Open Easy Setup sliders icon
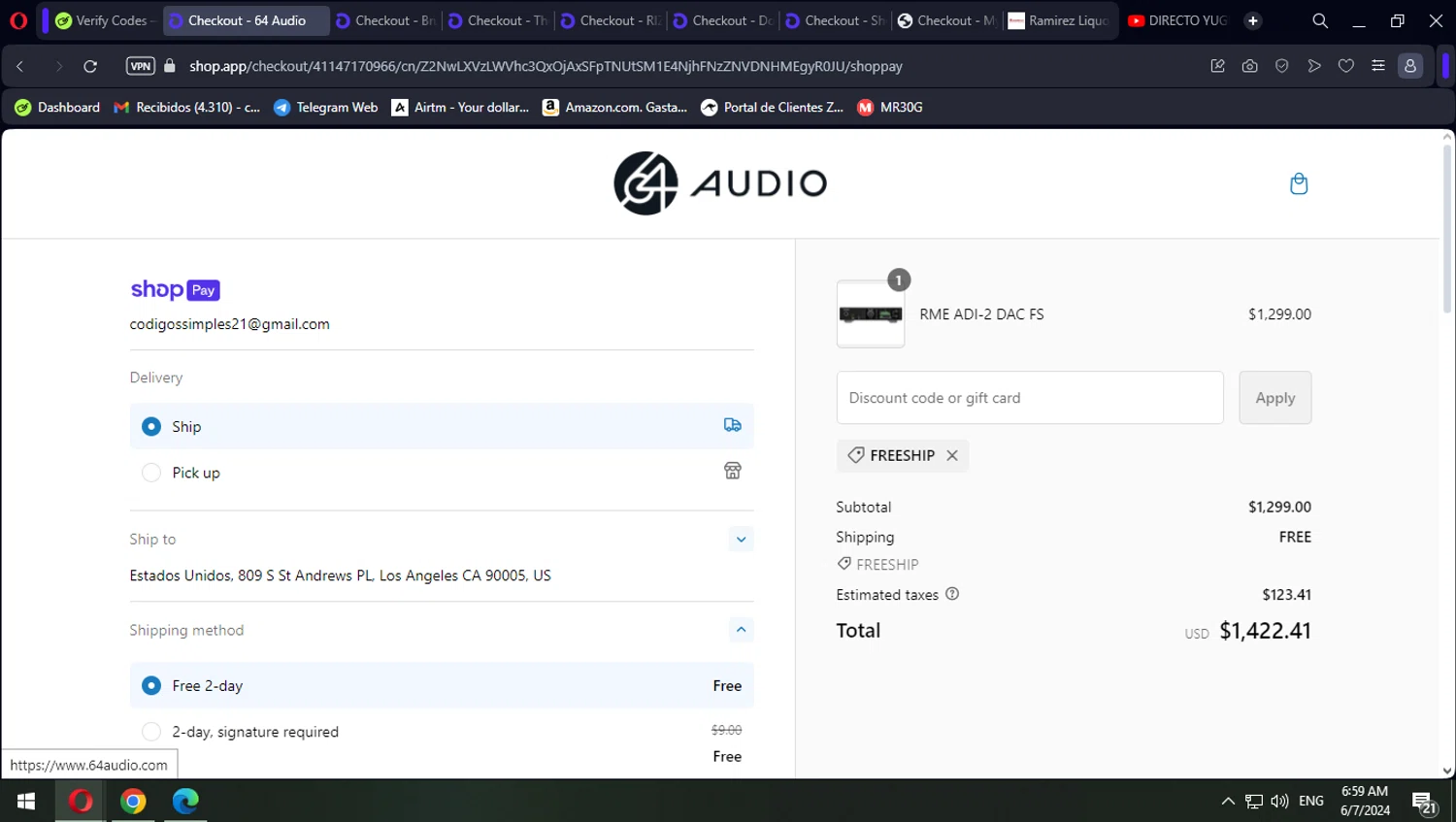Image resolution: width=1456 pixels, height=822 pixels. (1377, 66)
